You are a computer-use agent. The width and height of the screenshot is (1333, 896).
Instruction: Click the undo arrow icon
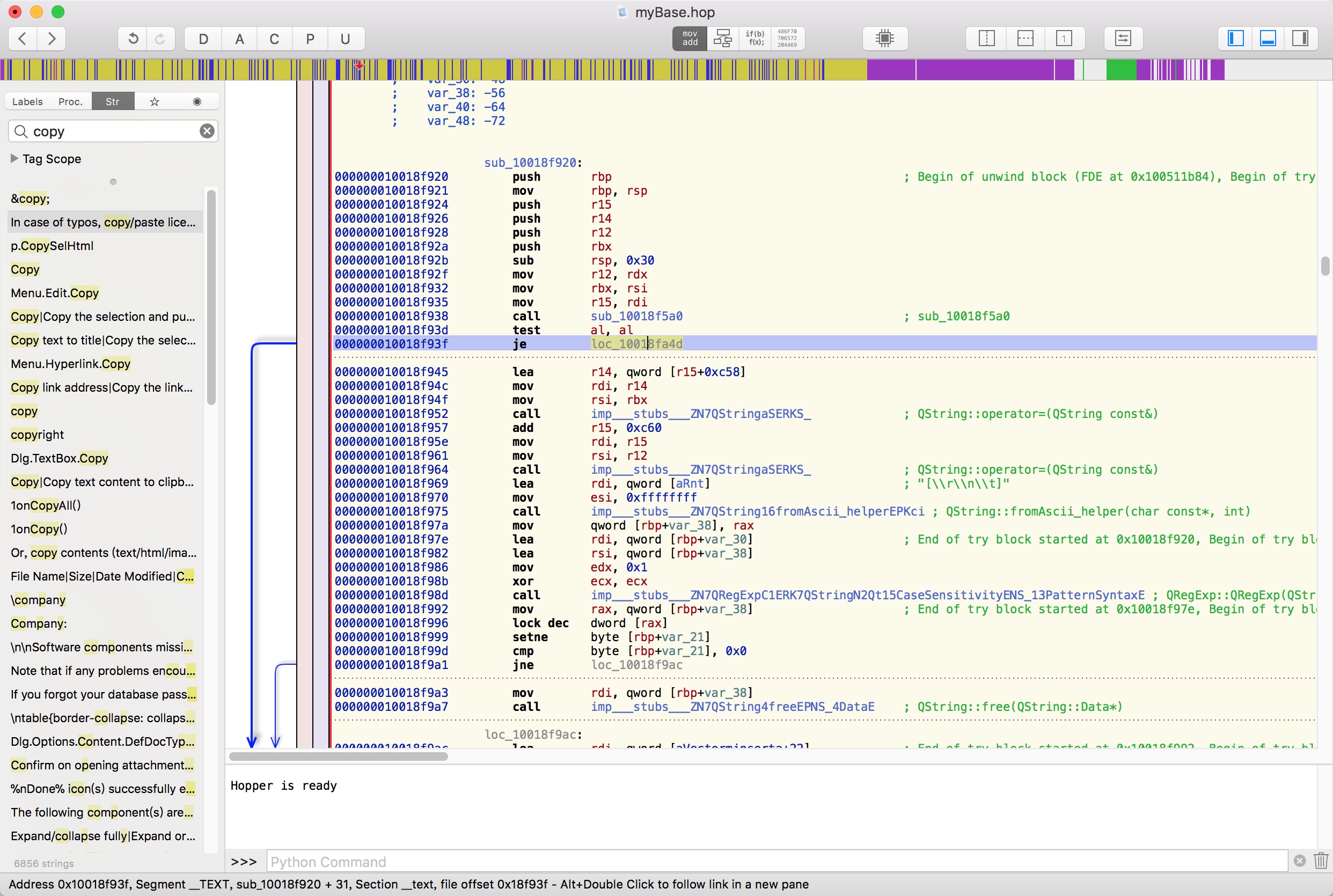coord(133,39)
